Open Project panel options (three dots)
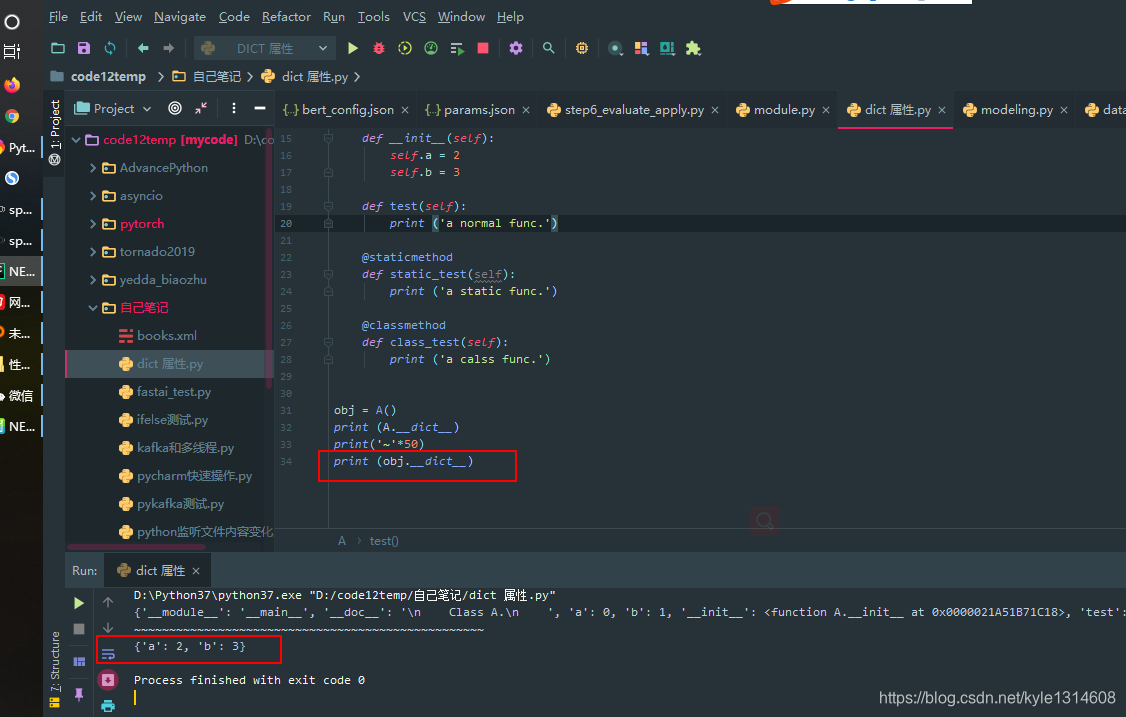This screenshot has width=1126, height=717. [233, 108]
